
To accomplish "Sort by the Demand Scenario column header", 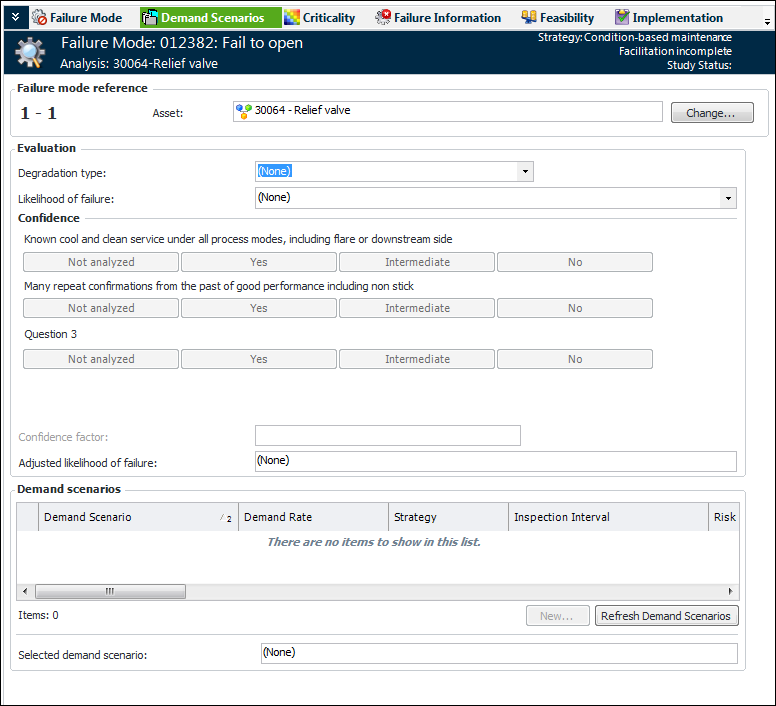I will [x=138, y=517].
